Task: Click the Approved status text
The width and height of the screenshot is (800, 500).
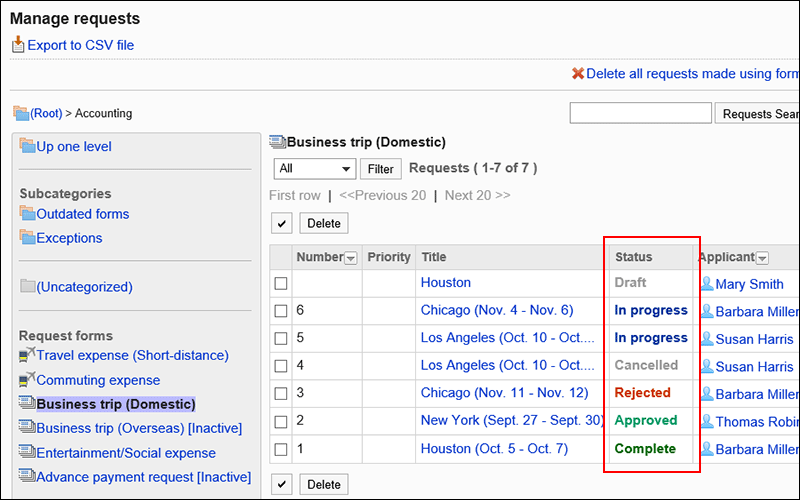Action: point(646,420)
